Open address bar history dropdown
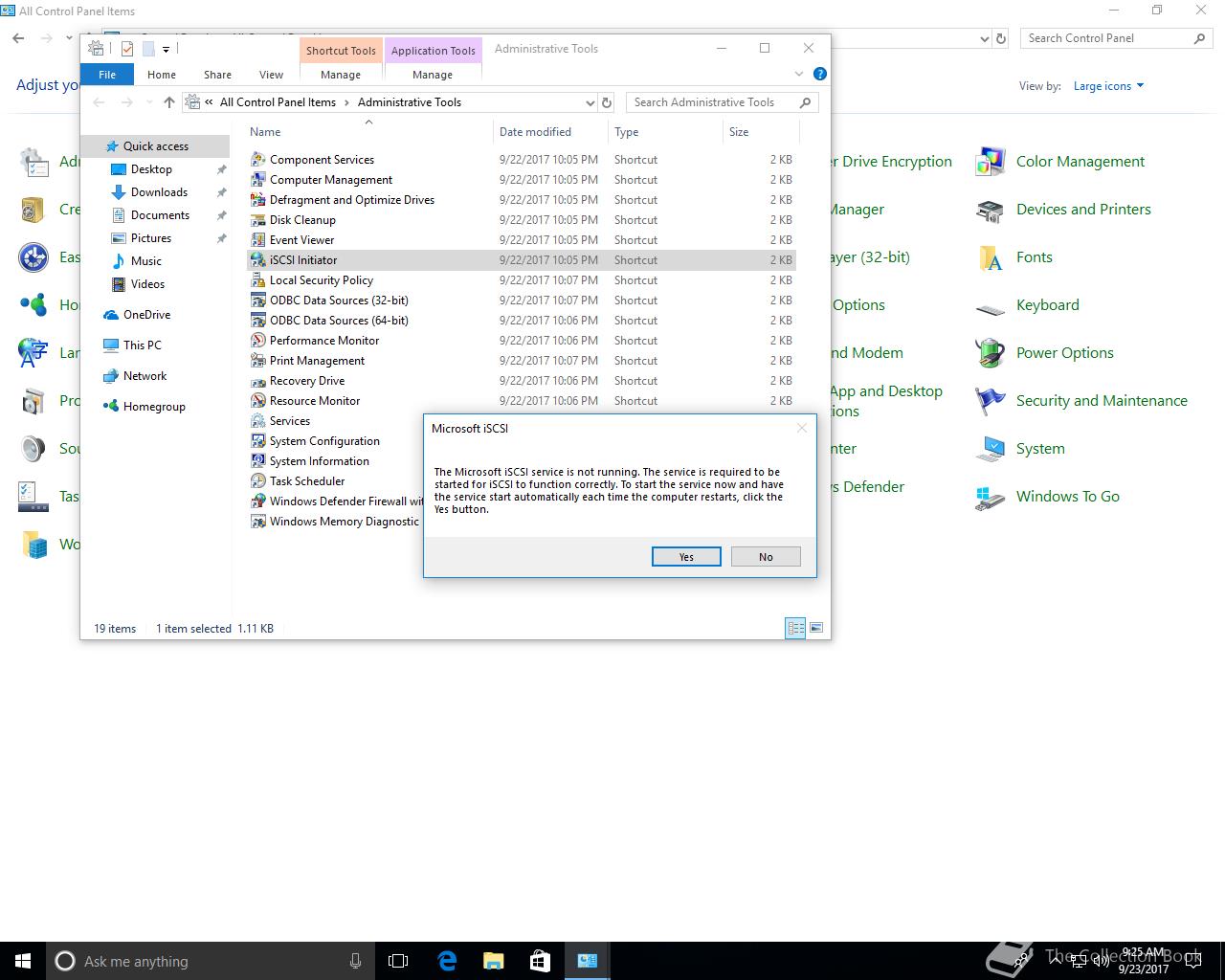This screenshot has height=980, width=1225. [590, 102]
